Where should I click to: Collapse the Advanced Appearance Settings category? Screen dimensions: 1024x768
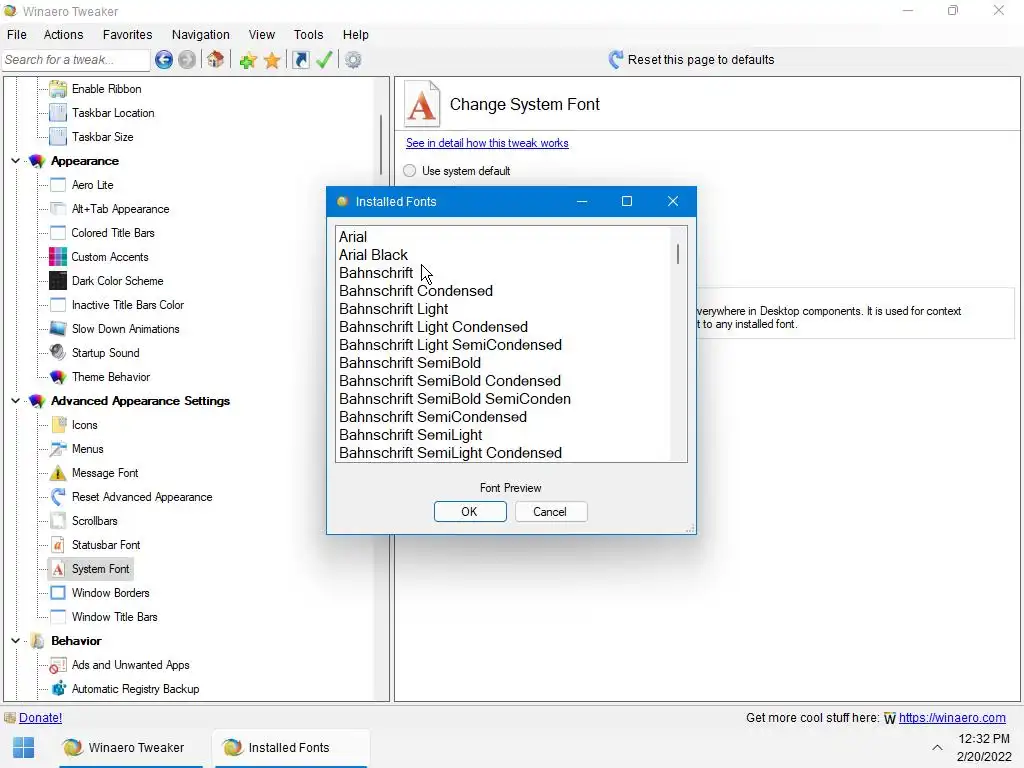15,401
